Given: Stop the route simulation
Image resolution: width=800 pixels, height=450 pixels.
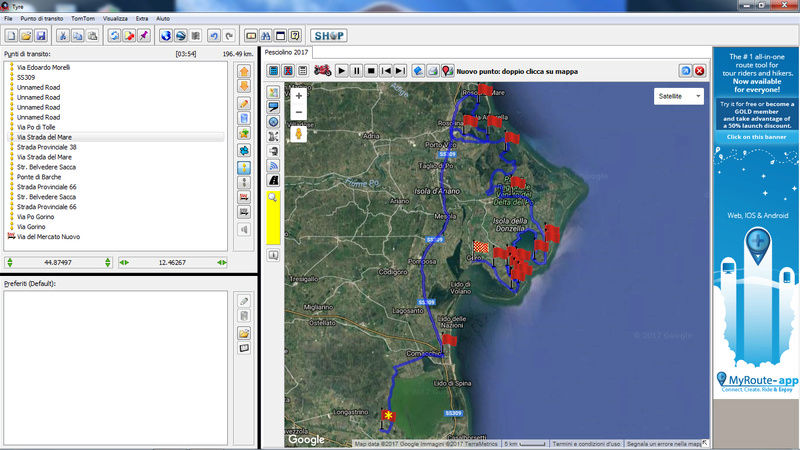Looking at the screenshot, I should [x=371, y=71].
